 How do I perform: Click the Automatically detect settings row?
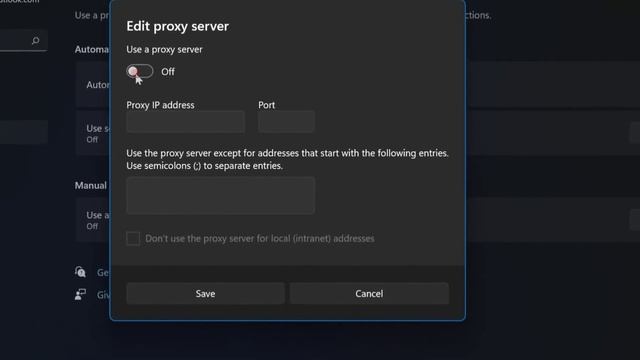pyautogui.click(x=93, y=85)
